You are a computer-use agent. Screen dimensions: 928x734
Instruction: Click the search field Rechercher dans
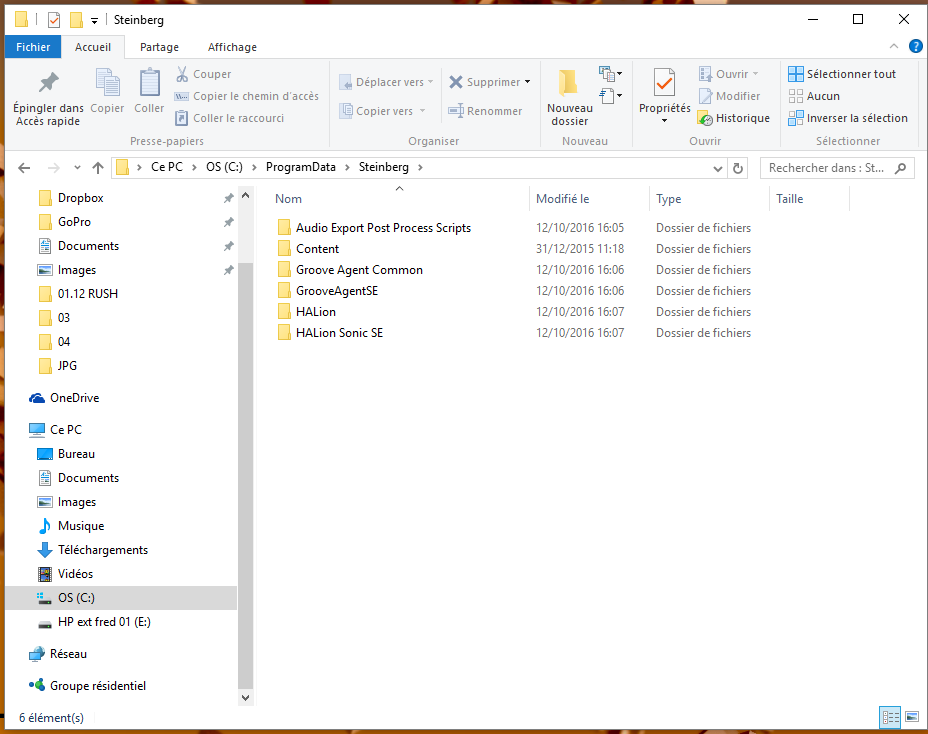pos(836,168)
